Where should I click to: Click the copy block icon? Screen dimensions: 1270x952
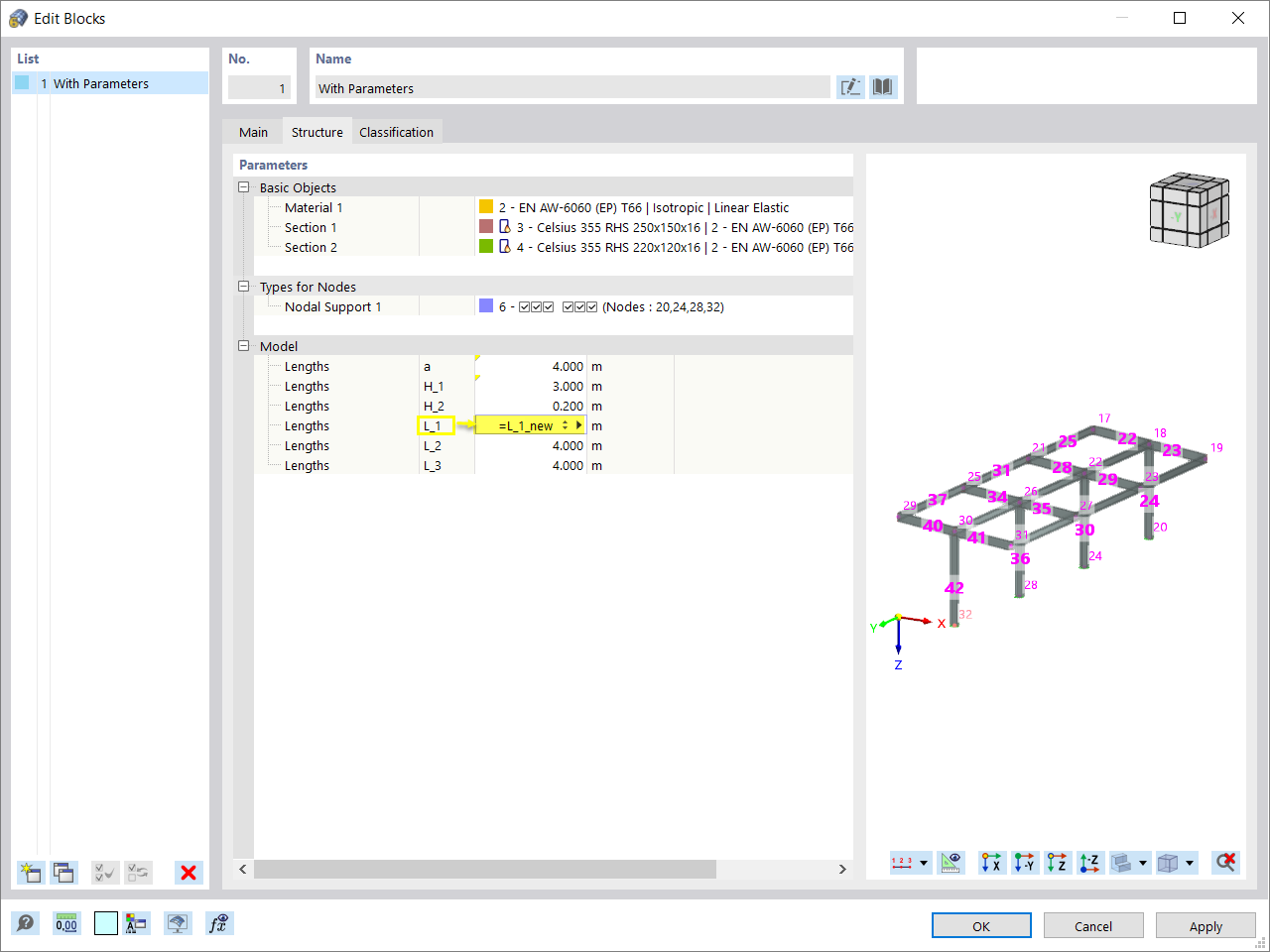tap(63, 873)
